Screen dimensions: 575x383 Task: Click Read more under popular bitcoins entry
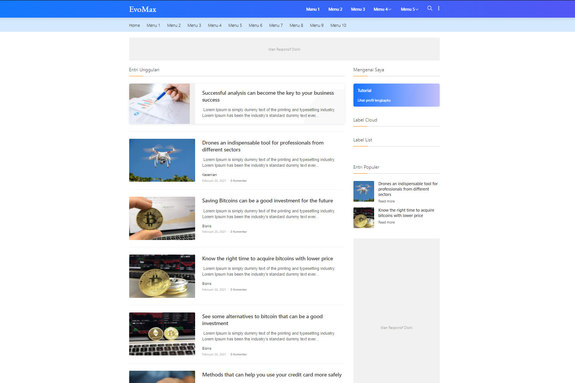tap(387, 222)
